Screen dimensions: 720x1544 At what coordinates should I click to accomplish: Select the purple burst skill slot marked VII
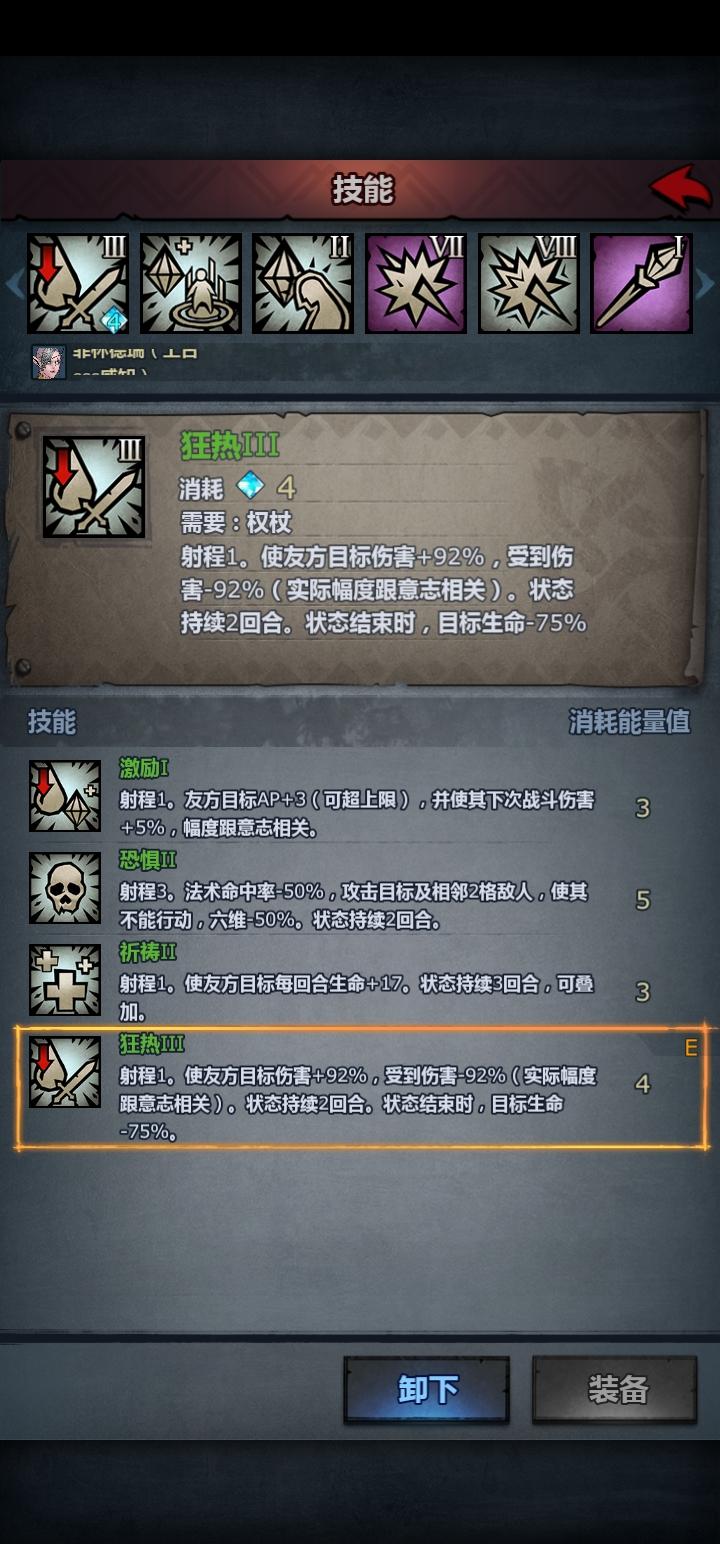click(x=416, y=284)
